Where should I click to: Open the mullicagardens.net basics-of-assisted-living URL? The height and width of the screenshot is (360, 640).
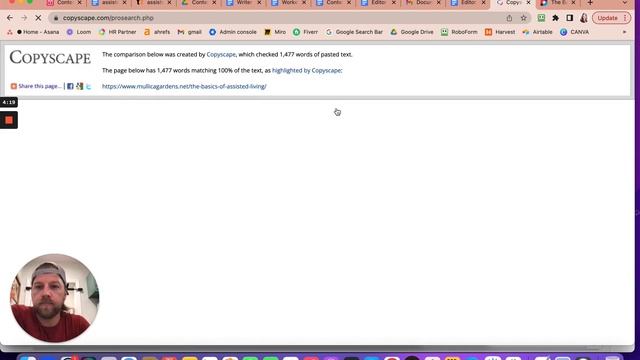tap(184, 86)
